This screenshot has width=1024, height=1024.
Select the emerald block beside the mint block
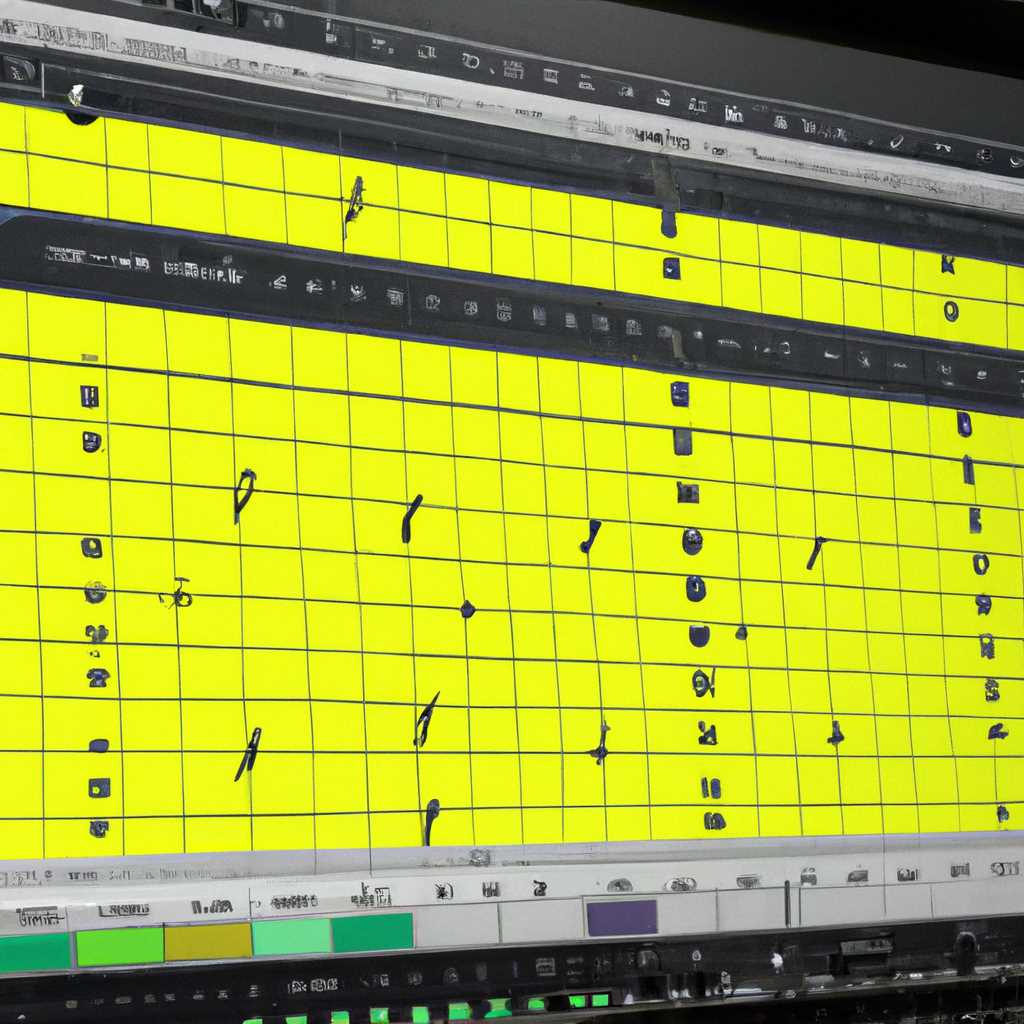372,932
